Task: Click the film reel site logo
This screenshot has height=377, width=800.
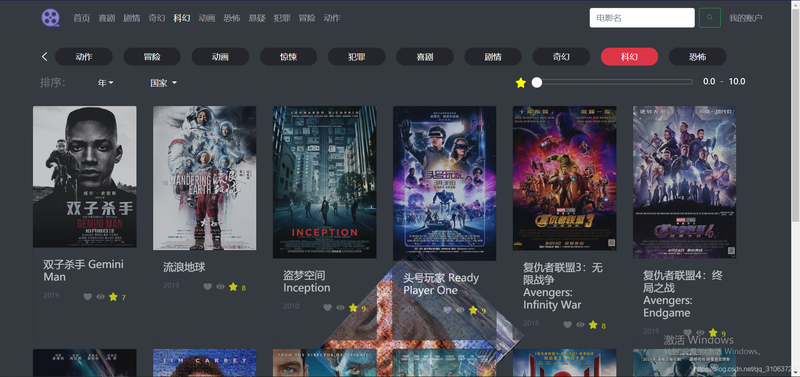Action: click(51, 18)
